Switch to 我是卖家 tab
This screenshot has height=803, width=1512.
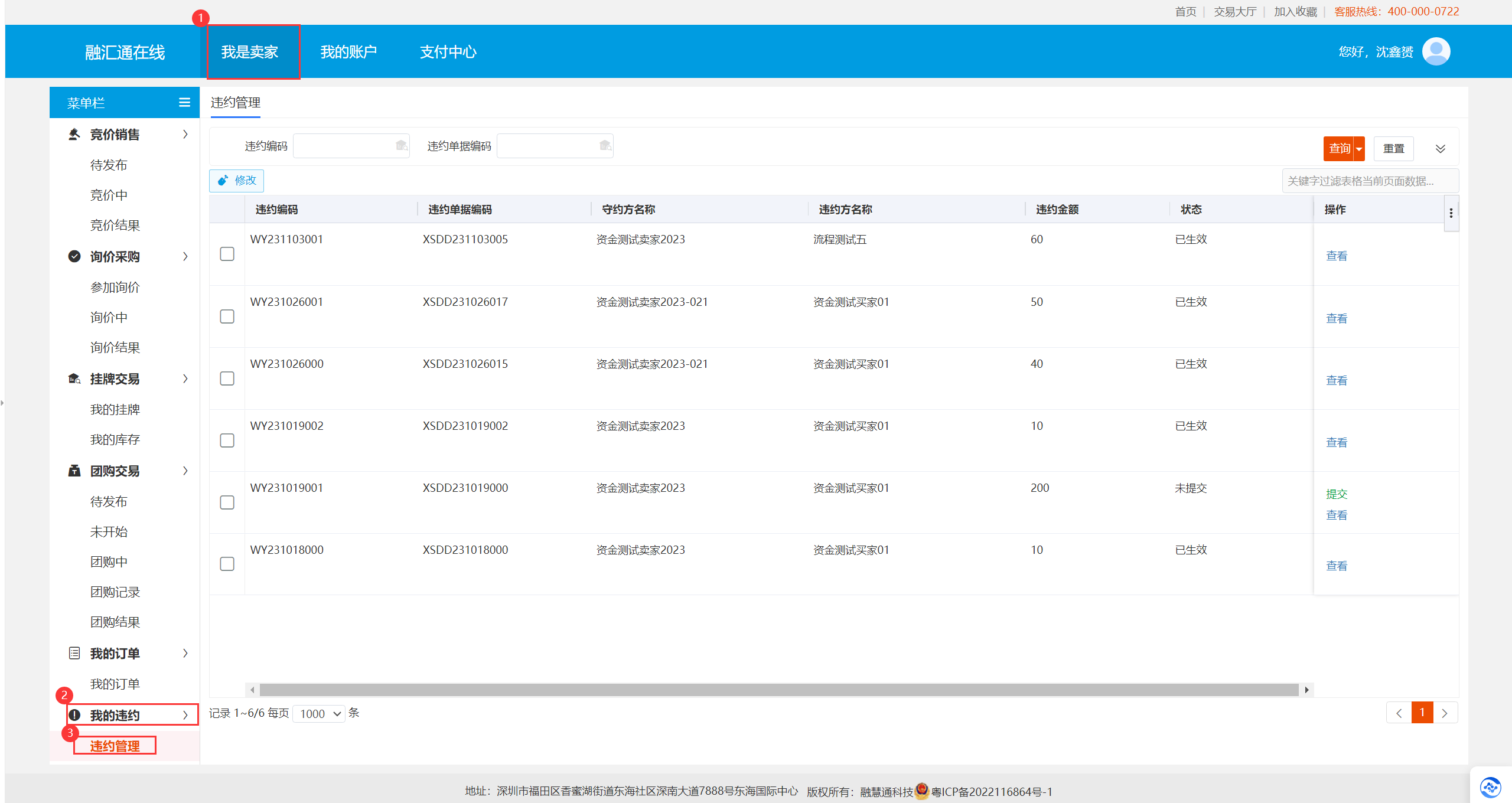tap(250, 52)
